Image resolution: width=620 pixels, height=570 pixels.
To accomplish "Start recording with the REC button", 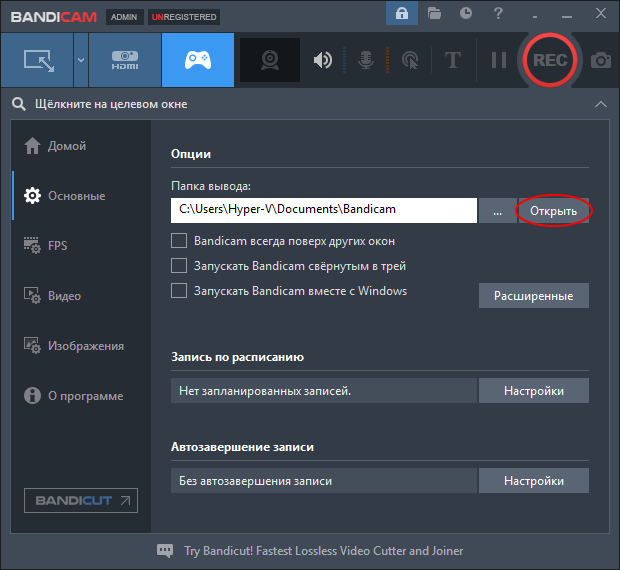I will coord(549,60).
